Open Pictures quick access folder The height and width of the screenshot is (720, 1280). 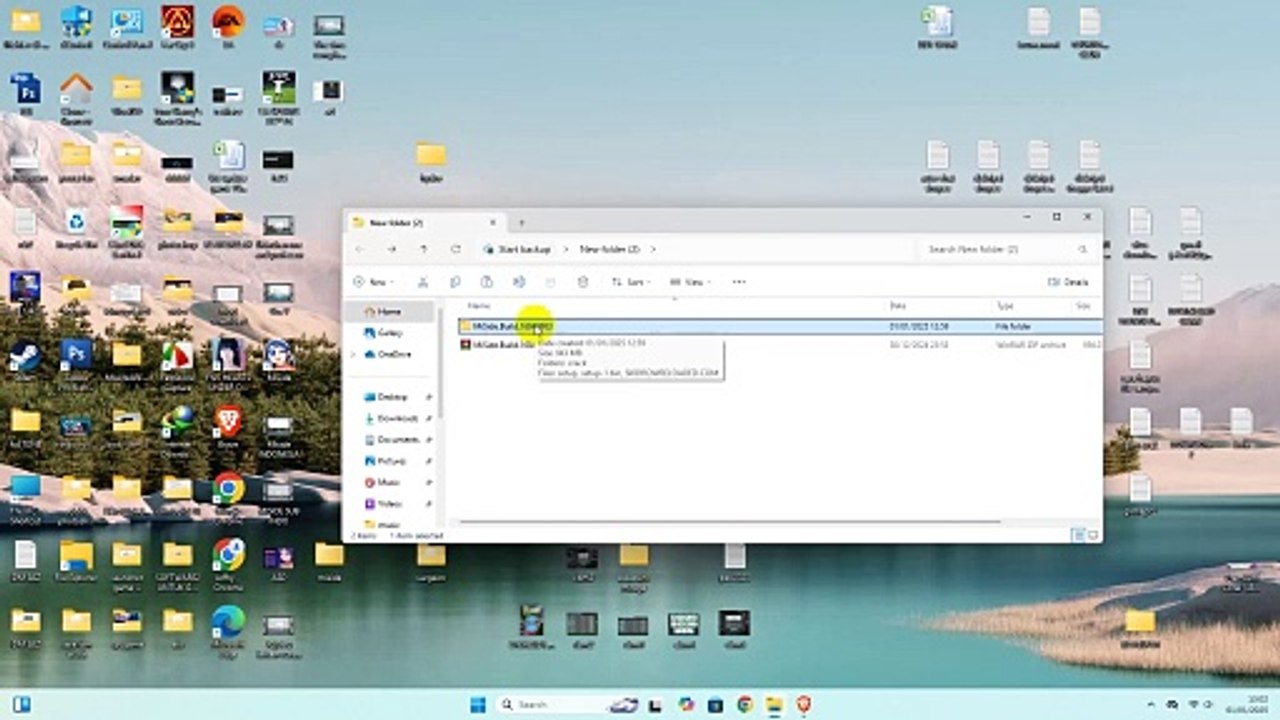(x=392, y=461)
